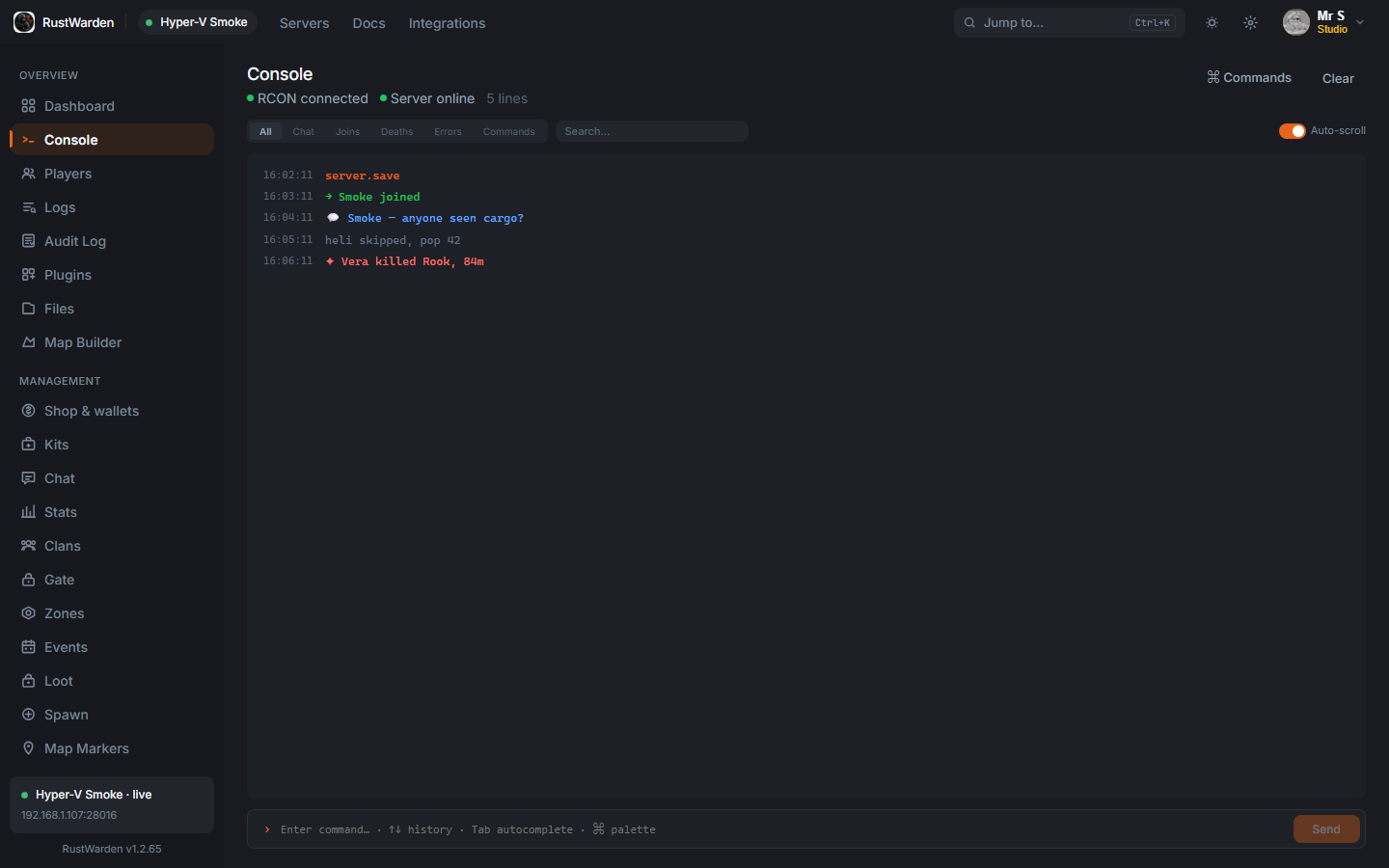The height and width of the screenshot is (868, 1389).
Task: Open the Commands palette button
Action: pyautogui.click(x=1249, y=78)
